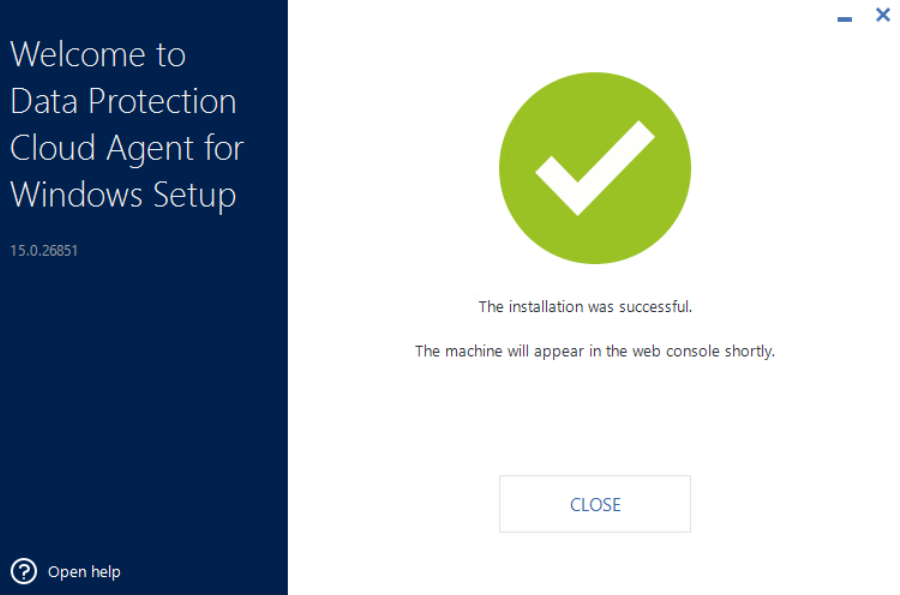Click the question mark help icon

pos(23,572)
